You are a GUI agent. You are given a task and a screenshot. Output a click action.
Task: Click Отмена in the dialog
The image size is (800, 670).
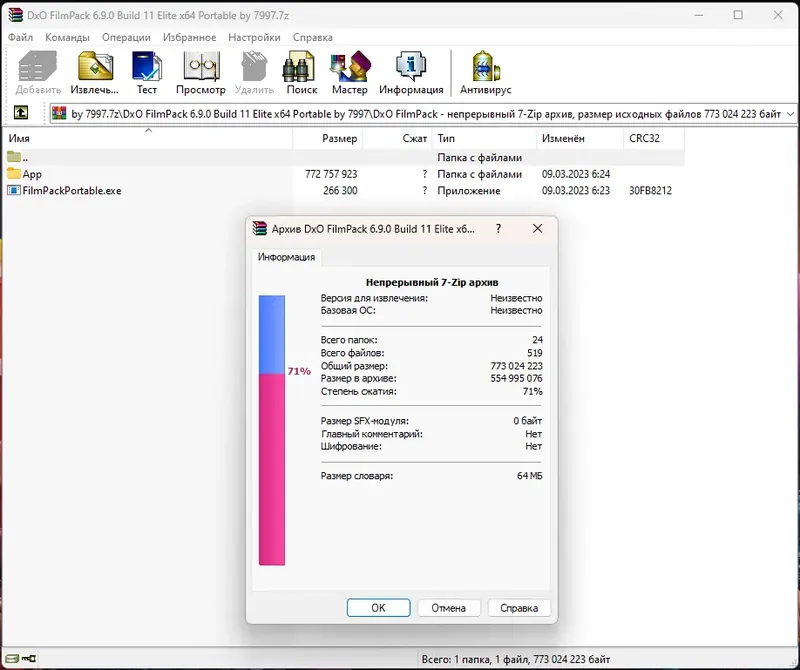tap(449, 607)
